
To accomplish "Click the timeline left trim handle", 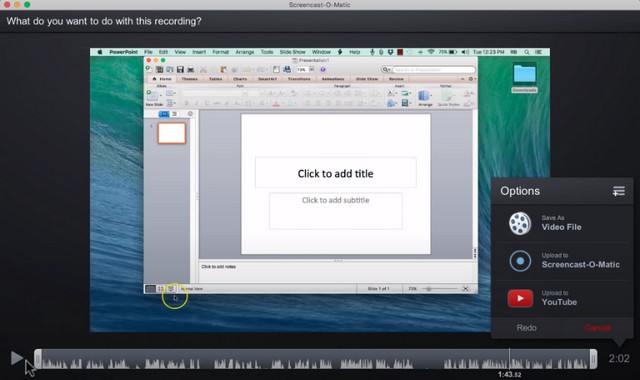I will click(38, 359).
